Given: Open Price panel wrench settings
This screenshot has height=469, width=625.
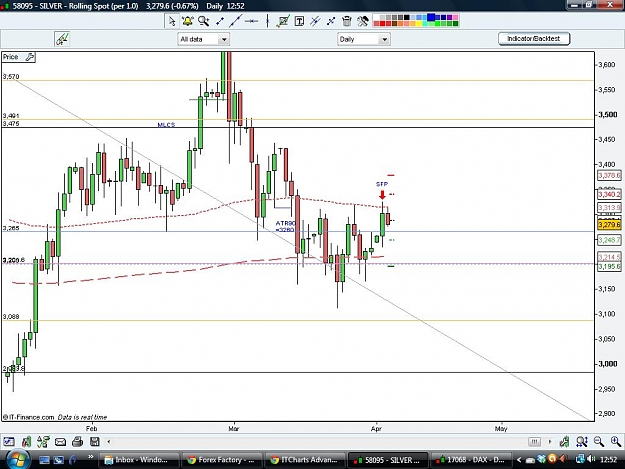Looking at the screenshot, I should point(30,57).
